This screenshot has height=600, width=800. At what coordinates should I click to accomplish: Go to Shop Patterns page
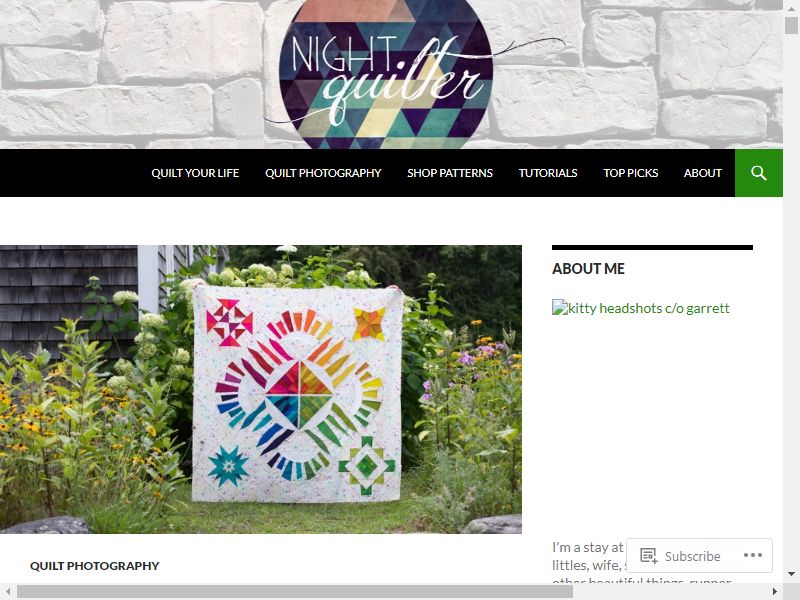[450, 173]
